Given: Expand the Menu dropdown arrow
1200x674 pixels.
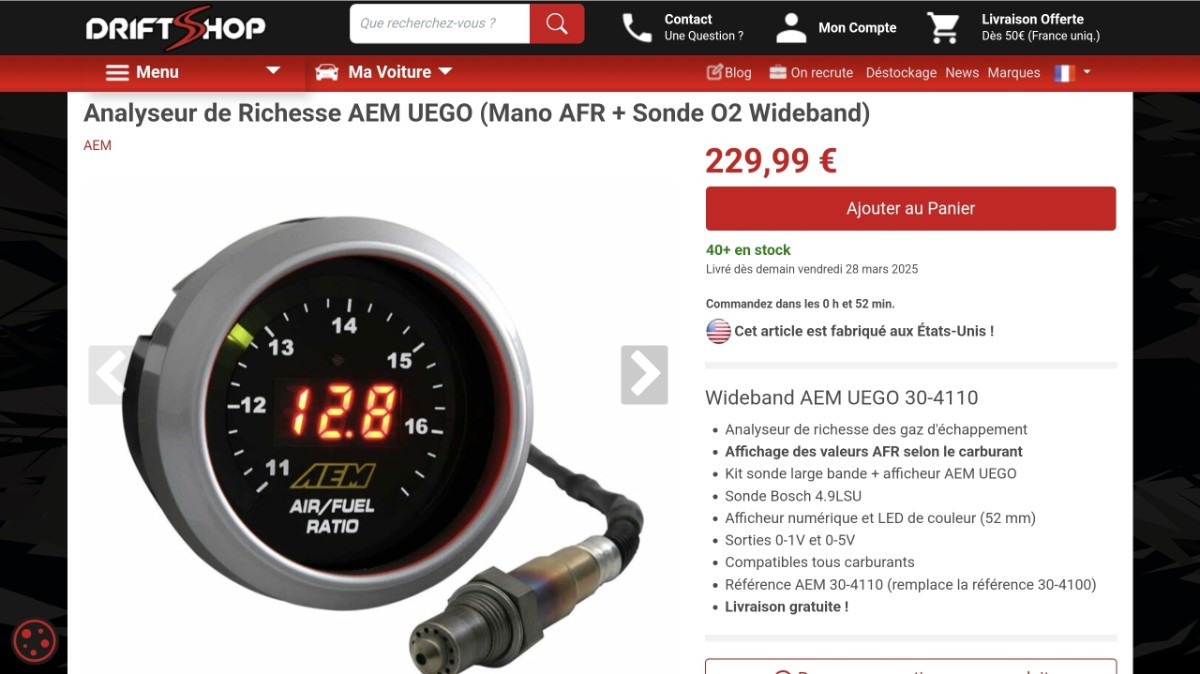Looking at the screenshot, I should [273, 71].
